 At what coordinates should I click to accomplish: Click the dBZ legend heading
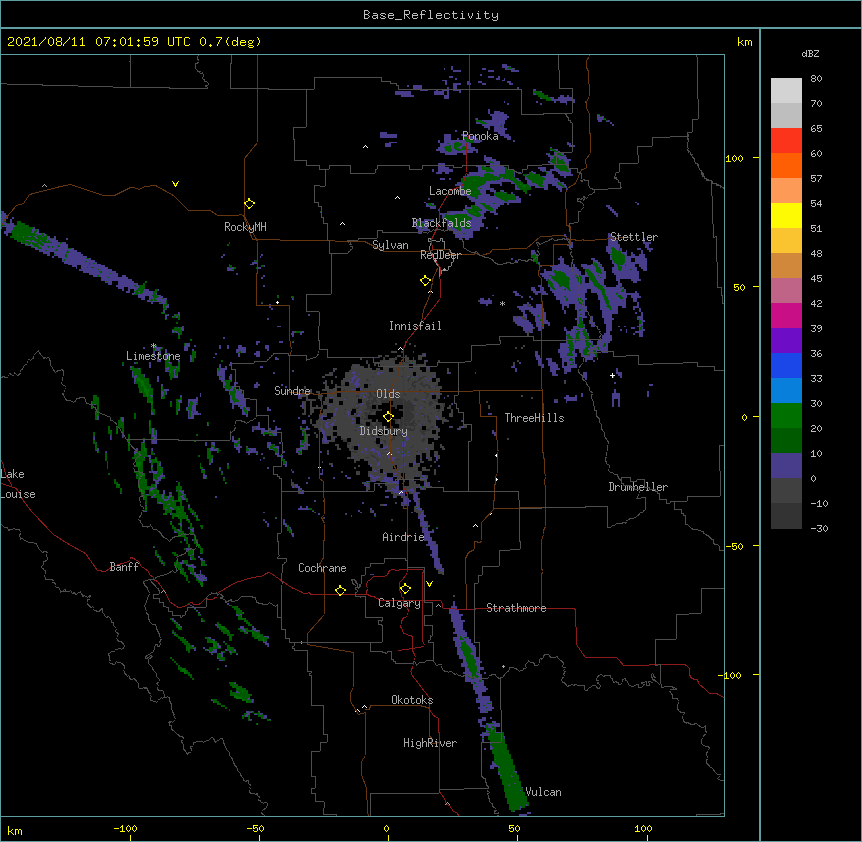click(x=810, y=54)
